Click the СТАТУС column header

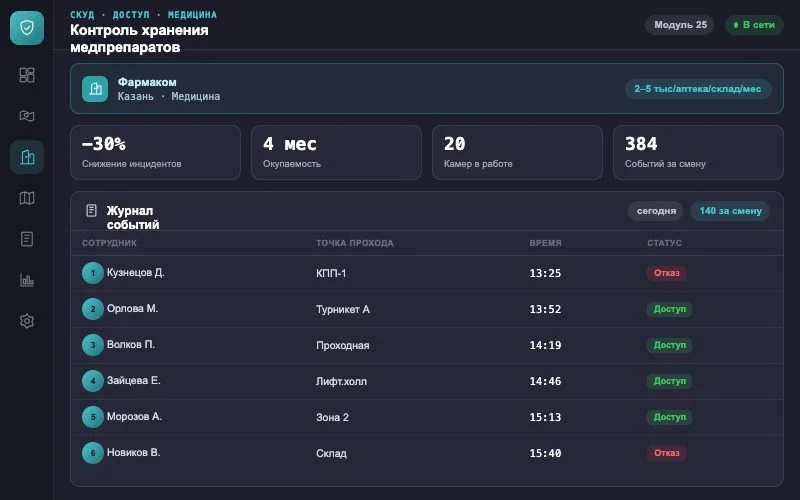coord(664,243)
